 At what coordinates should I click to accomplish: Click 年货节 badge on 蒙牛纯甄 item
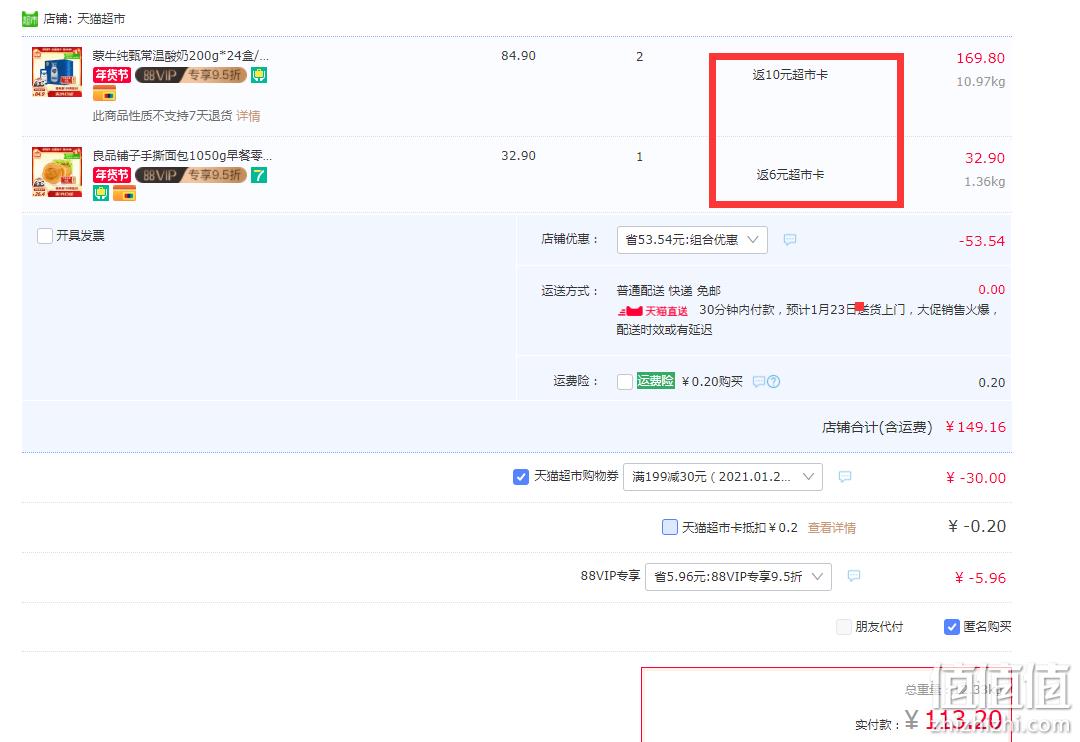click(112, 75)
